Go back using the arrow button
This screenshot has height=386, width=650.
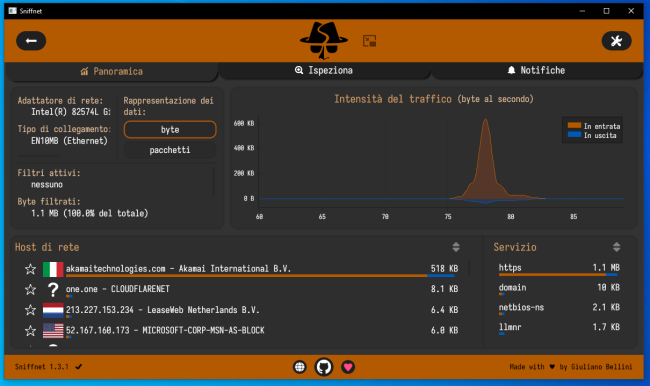[31, 41]
